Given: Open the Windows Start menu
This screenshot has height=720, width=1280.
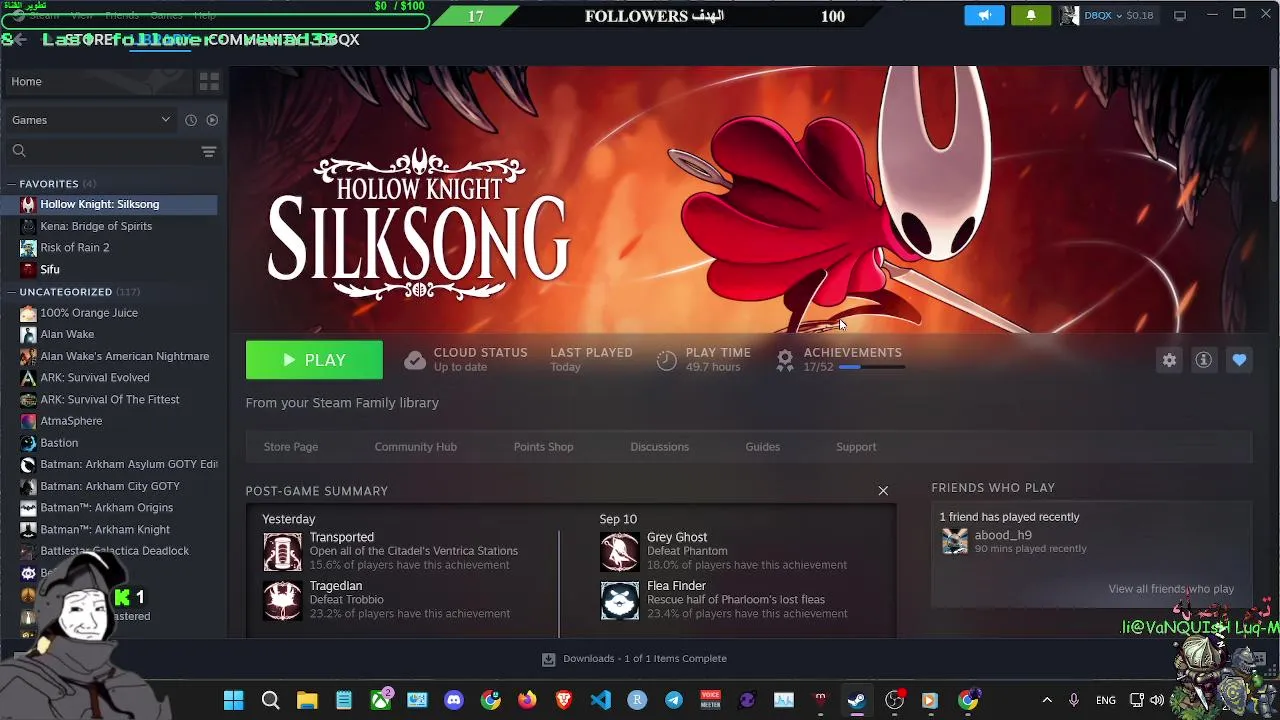Looking at the screenshot, I should click(233, 700).
